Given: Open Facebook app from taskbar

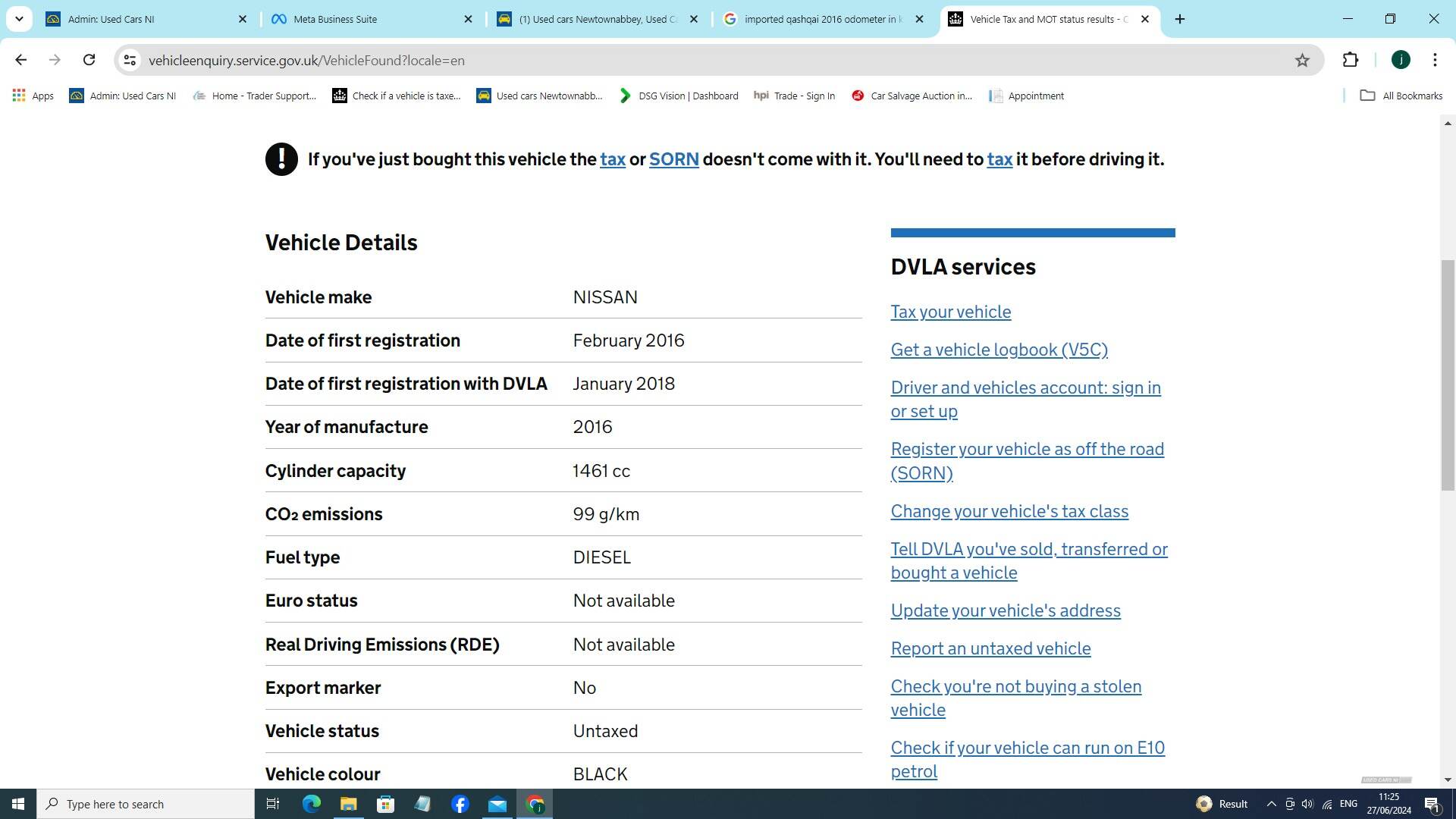Looking at the screenshot, I should 460,804.
